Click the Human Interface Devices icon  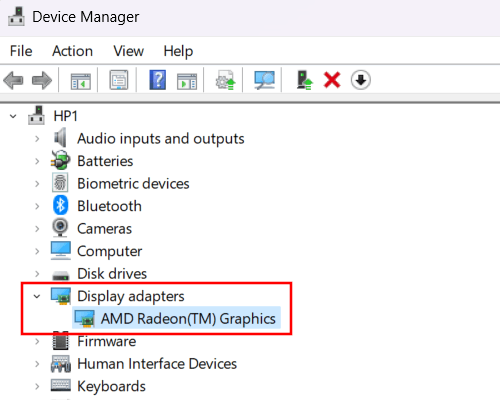tap(61, 364)
